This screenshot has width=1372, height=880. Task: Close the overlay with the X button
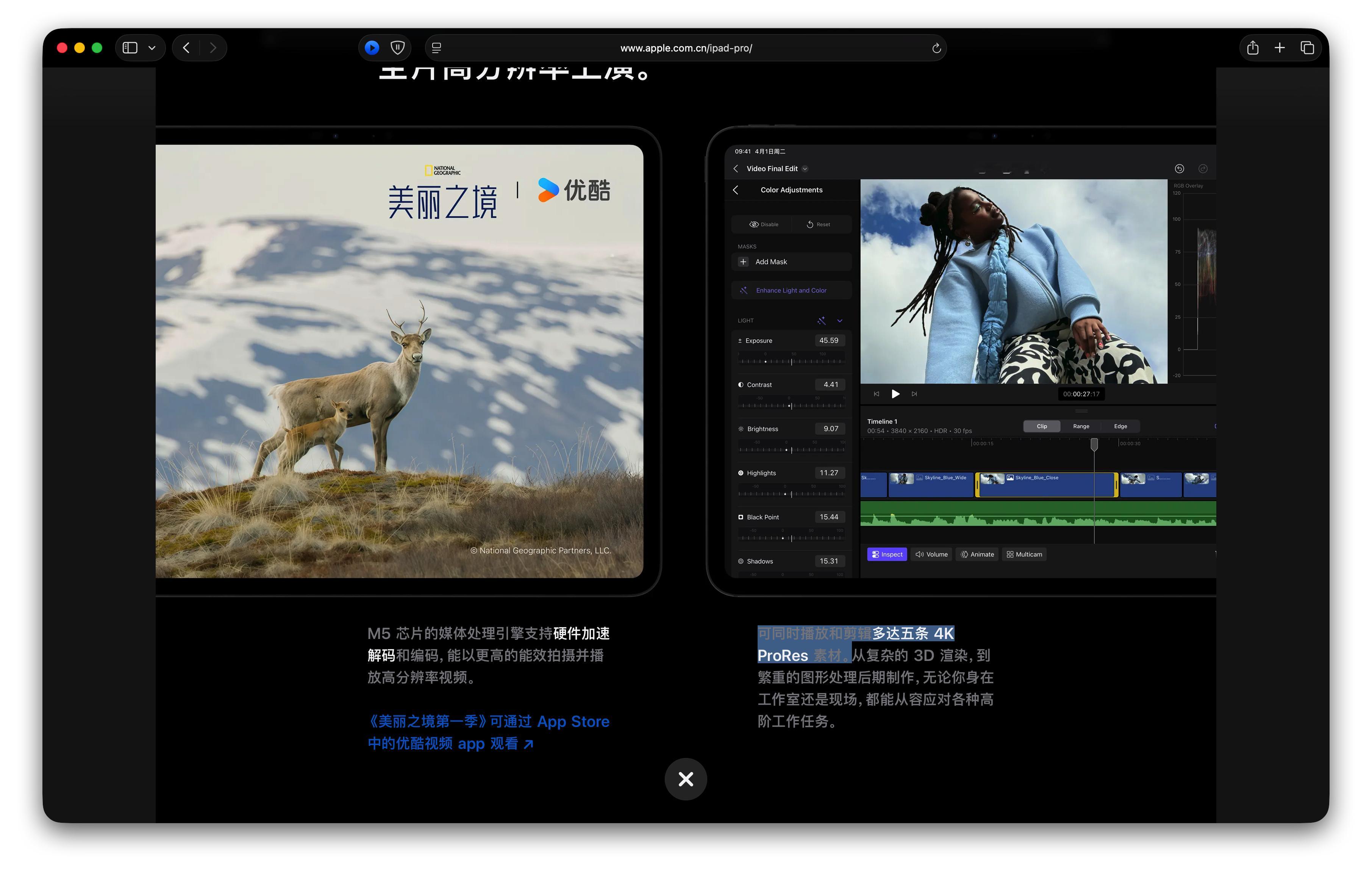point(685,779)
